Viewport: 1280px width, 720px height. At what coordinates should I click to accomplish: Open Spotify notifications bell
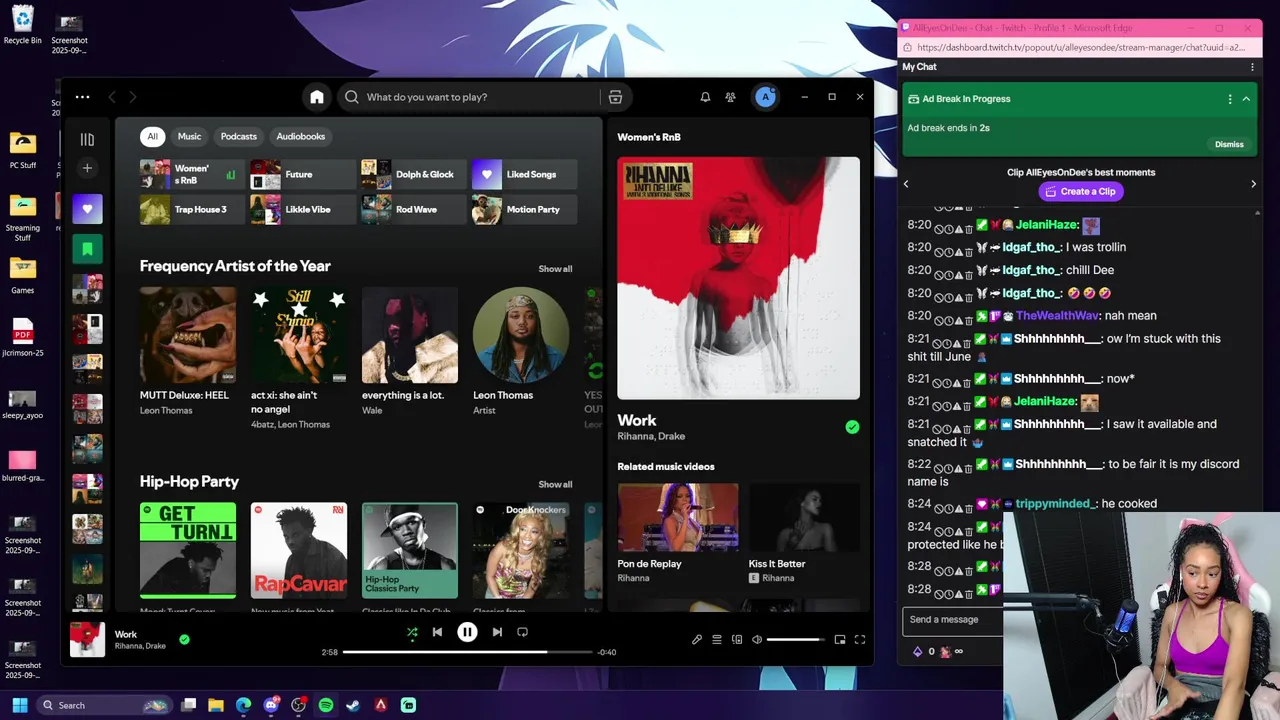tap(705, 97)
